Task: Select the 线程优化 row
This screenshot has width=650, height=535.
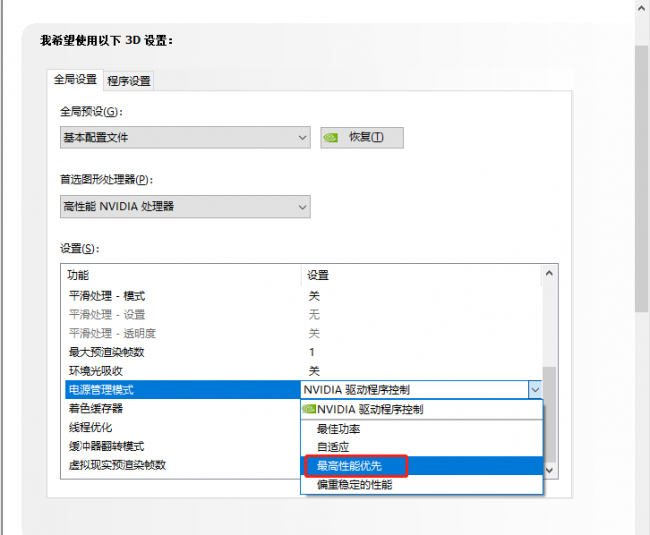Action: click(x=182, y=427)
